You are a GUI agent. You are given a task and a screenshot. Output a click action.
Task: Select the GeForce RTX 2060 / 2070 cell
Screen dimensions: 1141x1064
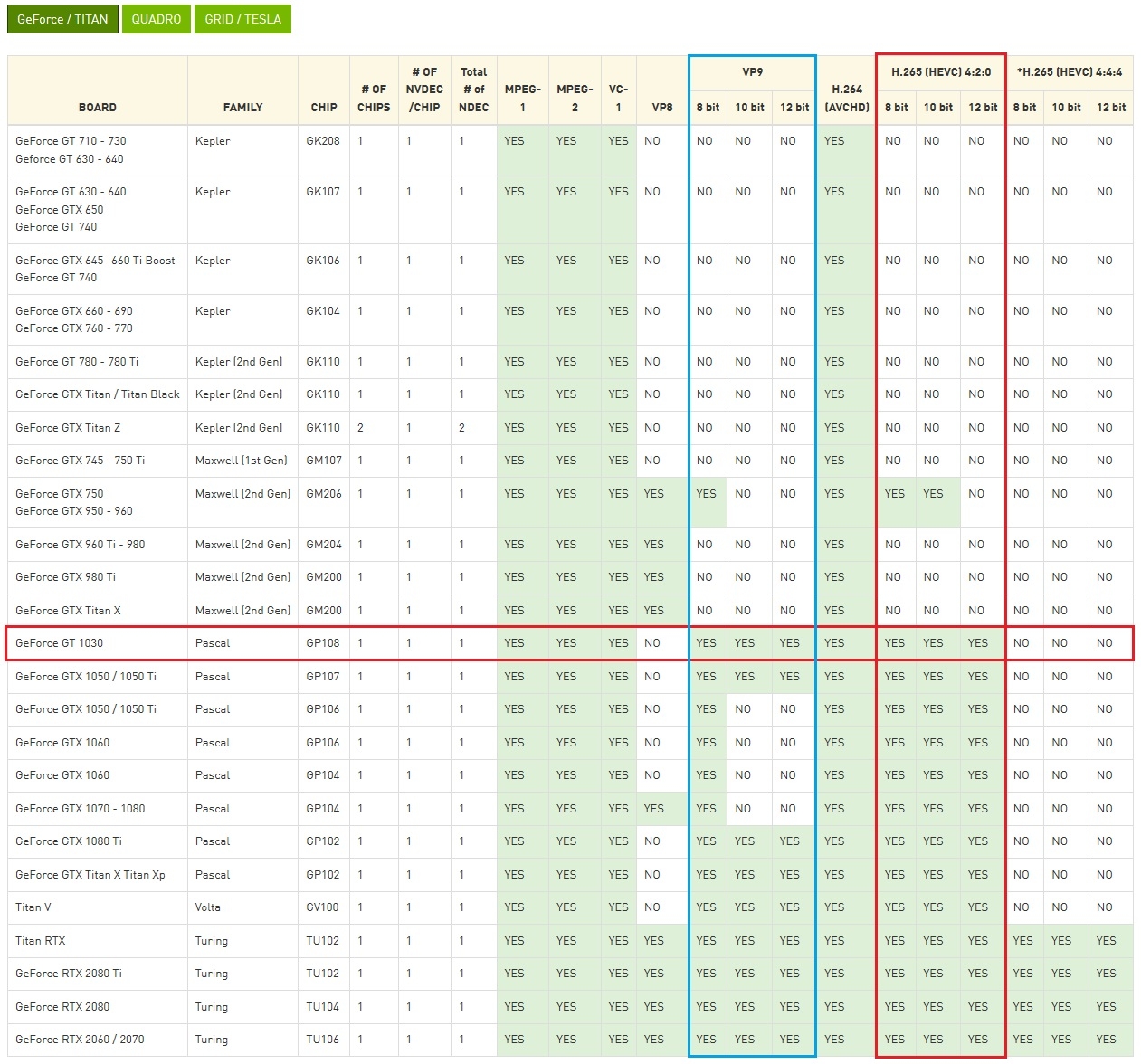98,1040
